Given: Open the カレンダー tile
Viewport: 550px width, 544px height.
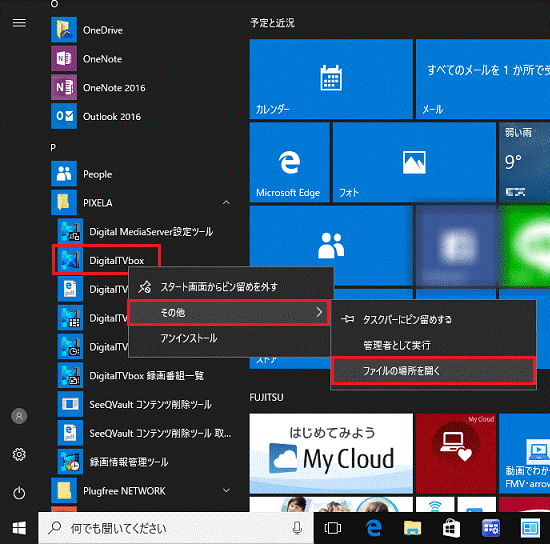Looking at the screenshot, I should coord(331,79).
